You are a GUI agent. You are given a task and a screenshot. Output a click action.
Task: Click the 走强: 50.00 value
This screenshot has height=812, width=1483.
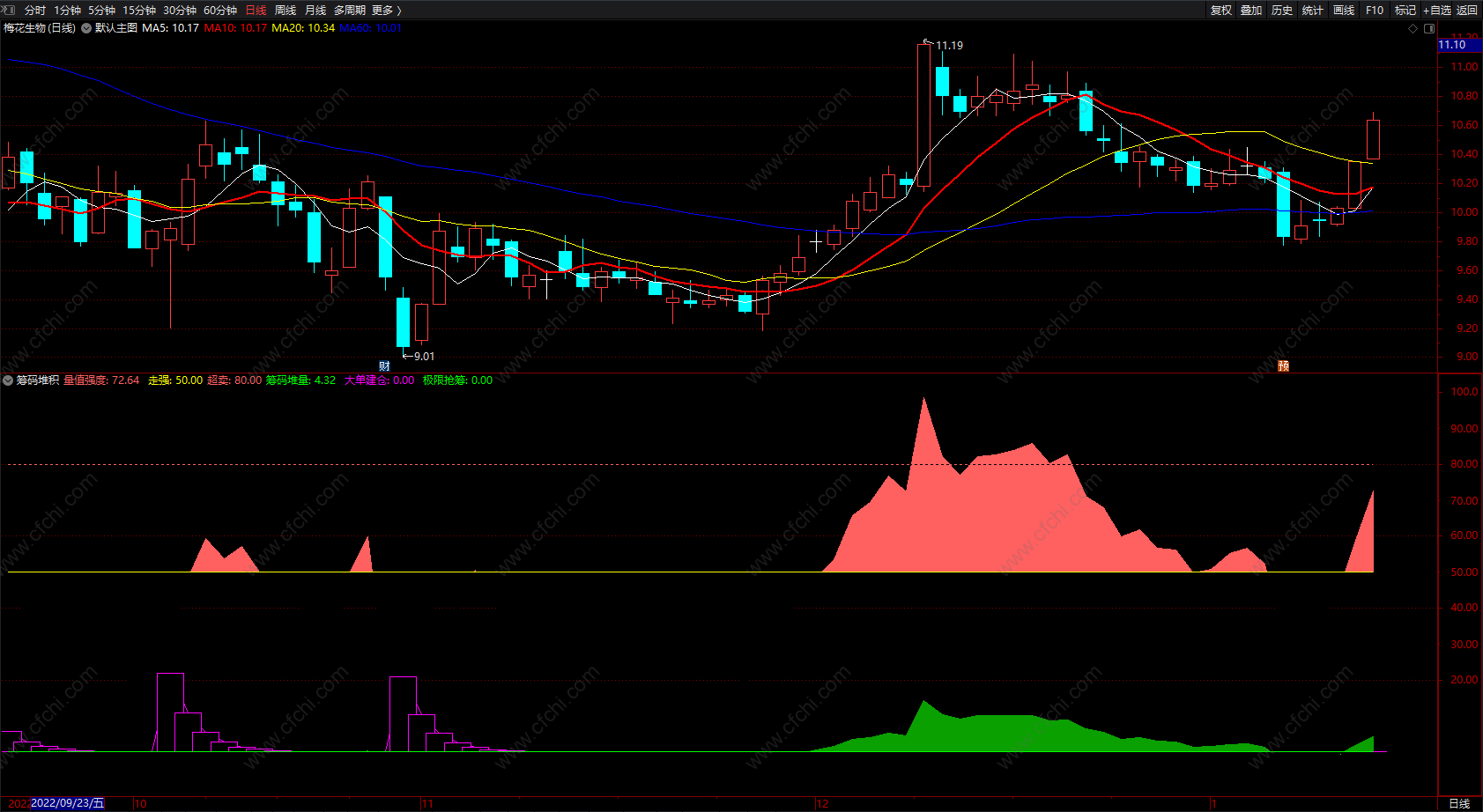click(x=175, y=380)
